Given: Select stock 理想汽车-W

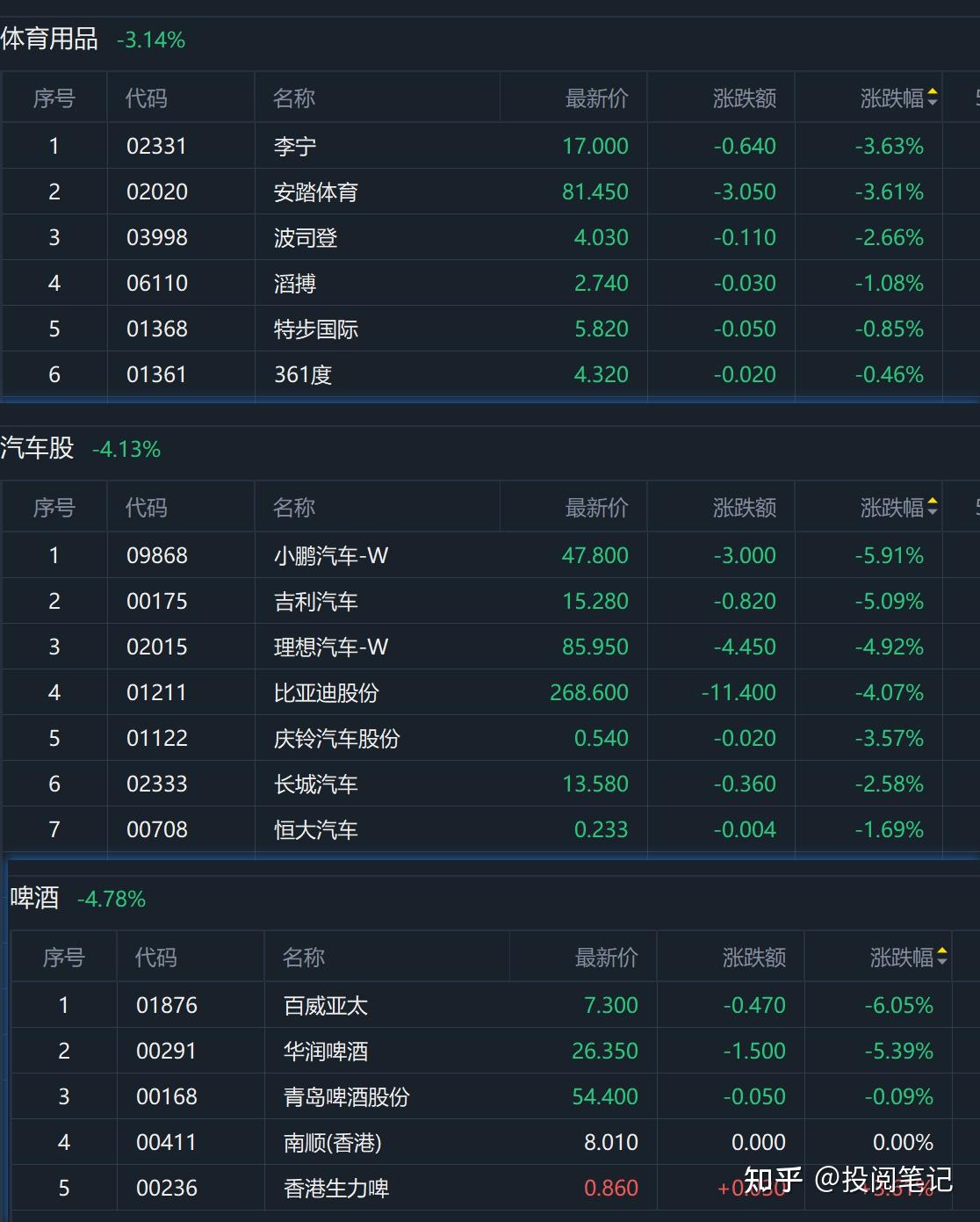Looking at the screenshot, I should pyautogui.click(x=330, y=647).
